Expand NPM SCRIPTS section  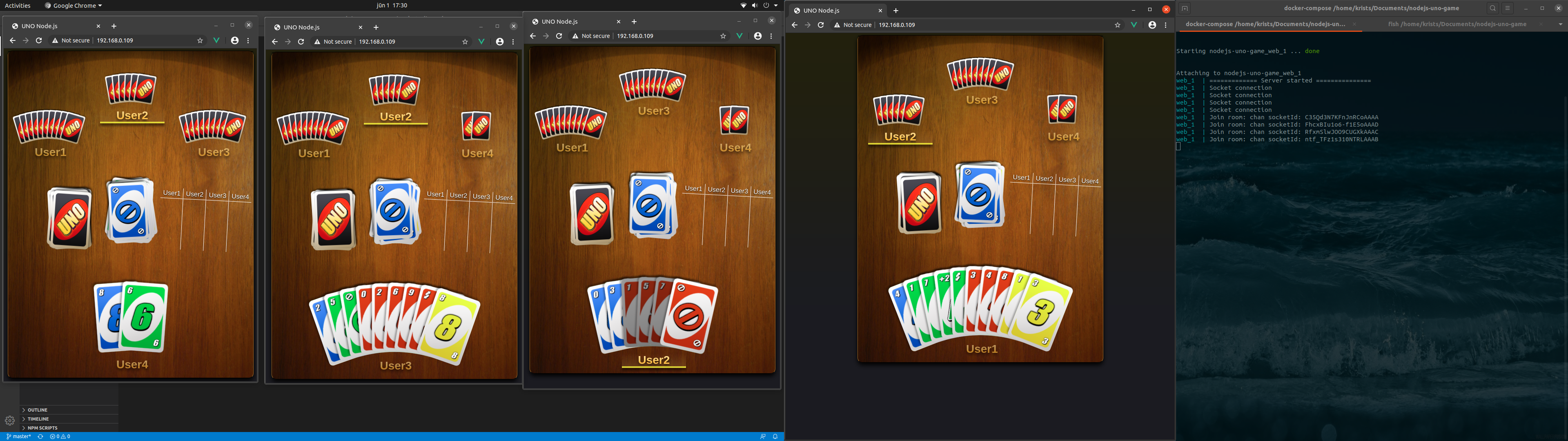42,428
